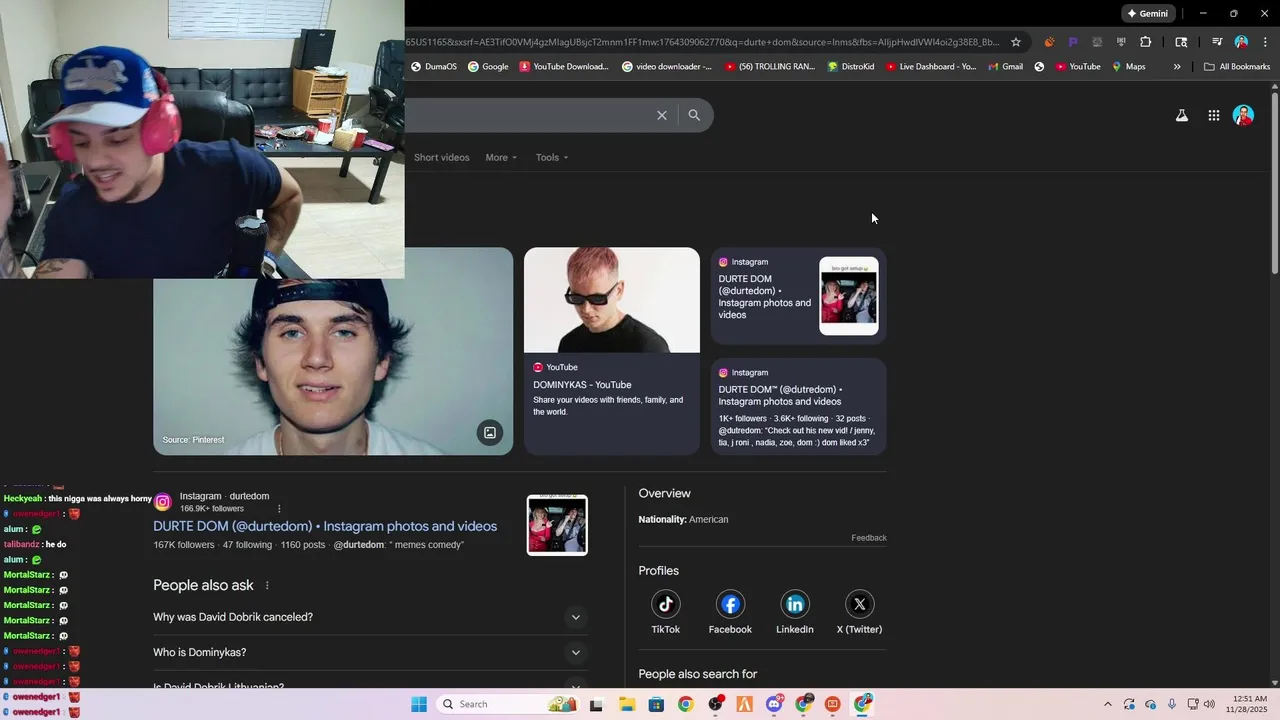This screenshot has height=720, width=1280.
Task: Expand "Why was David Dobrik canceled?"
Action: click(x=370, y=617)
